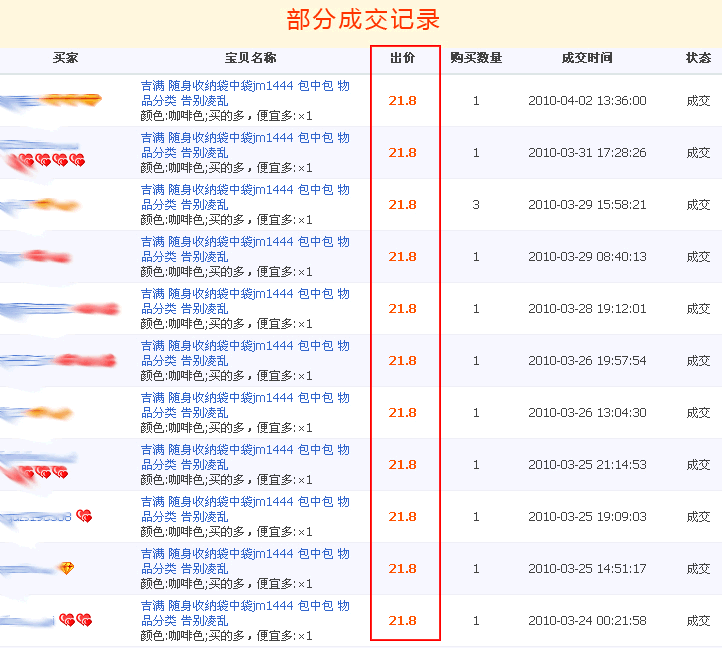The width and height of the screenshot is (722, 648).
Task: Click price 21.8 in the 2010-04-02 row
Action: (402, 100)
